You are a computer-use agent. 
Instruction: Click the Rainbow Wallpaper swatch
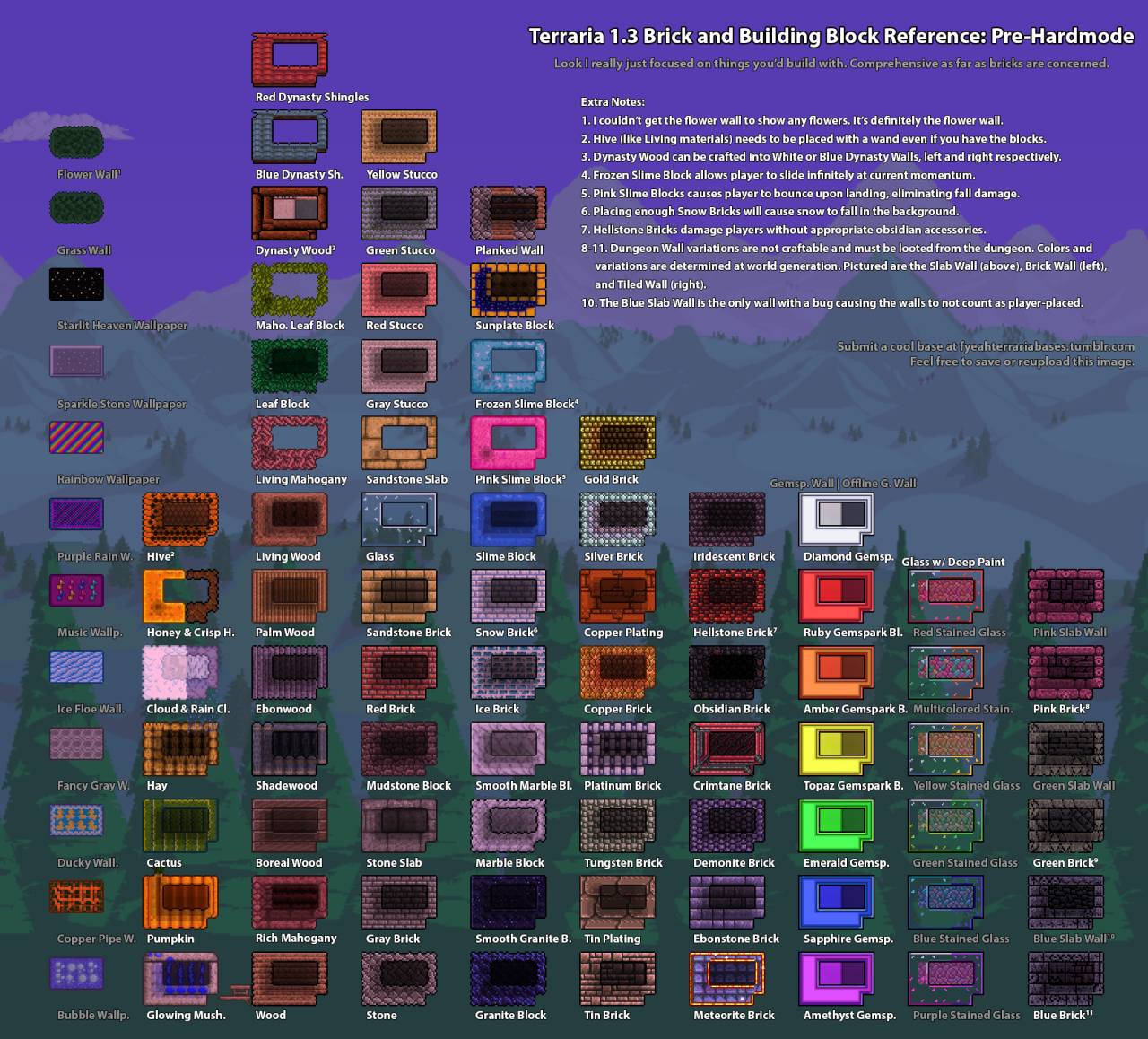pyautogui.click(x=76, y=438)
